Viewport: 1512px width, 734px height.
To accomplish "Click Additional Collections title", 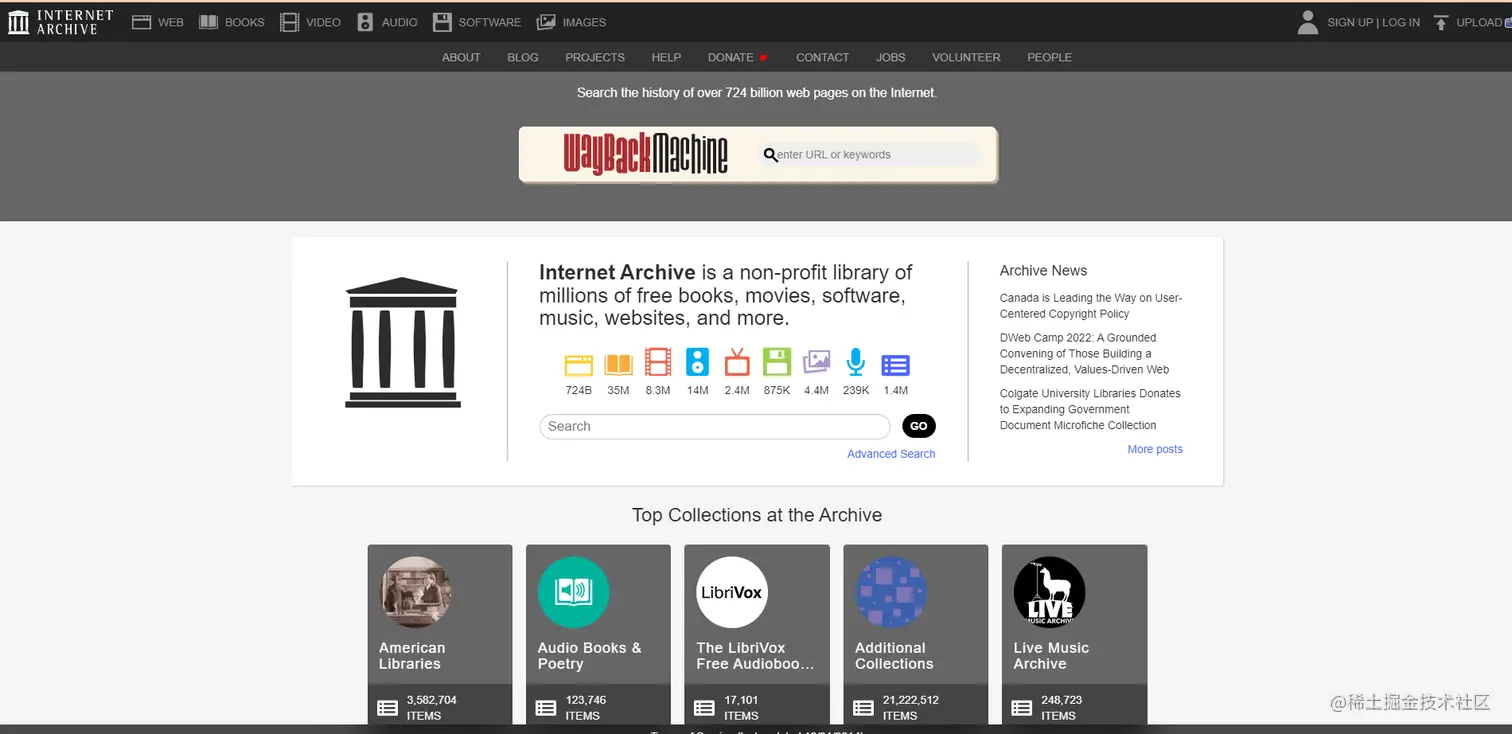I will 894,656.
